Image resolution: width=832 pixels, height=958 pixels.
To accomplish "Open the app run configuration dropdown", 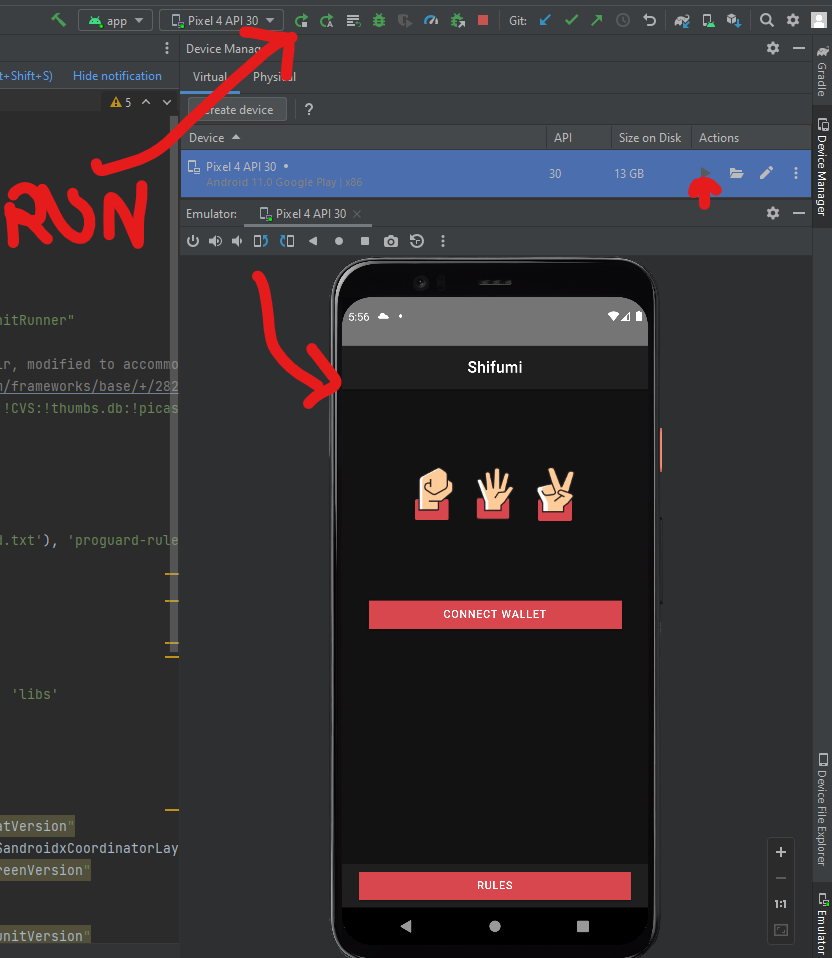I will (x=115, y=20).
